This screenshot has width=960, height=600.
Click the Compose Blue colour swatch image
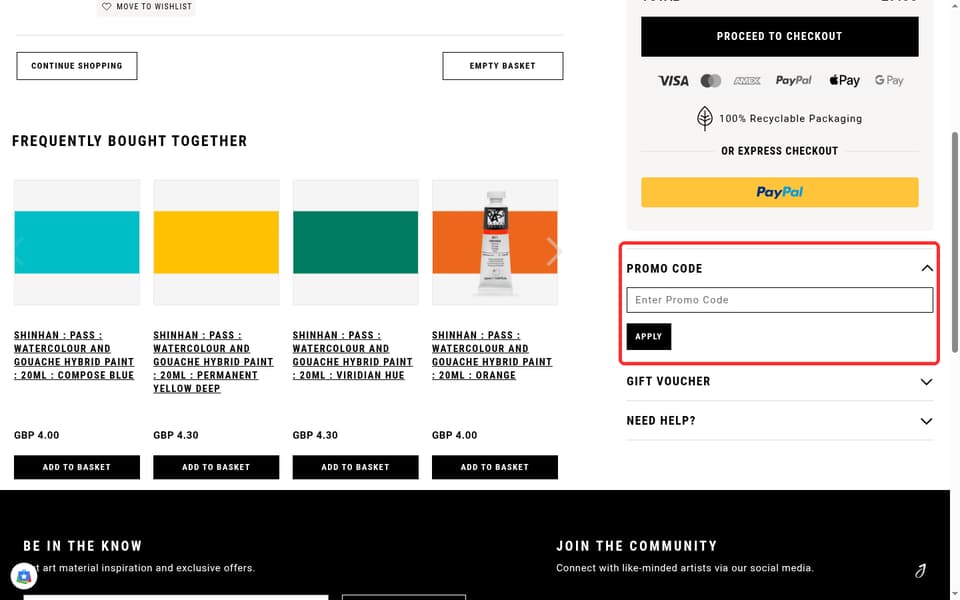77,242
